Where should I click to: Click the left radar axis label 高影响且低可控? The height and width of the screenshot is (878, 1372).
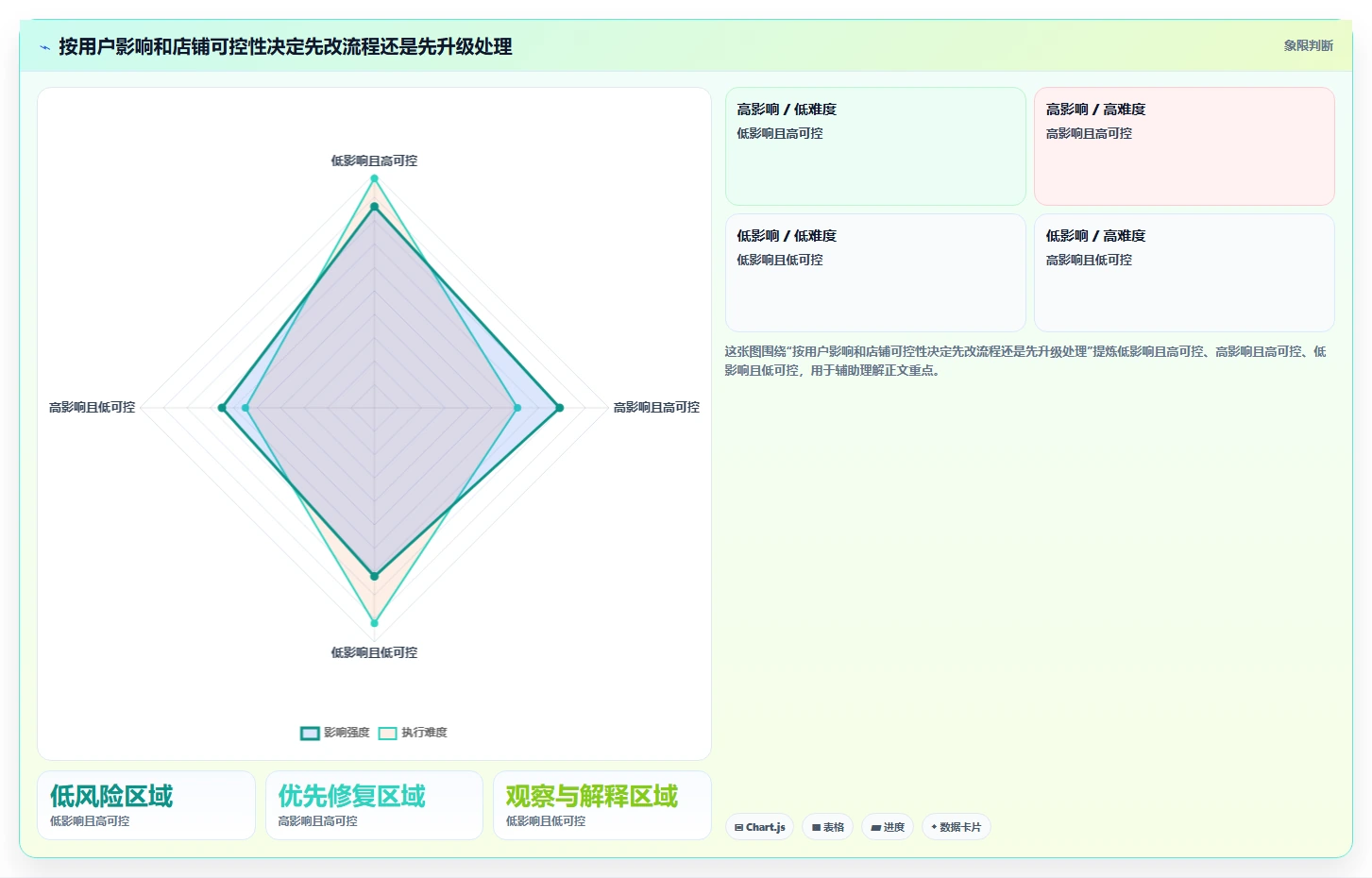click(92, 408)
